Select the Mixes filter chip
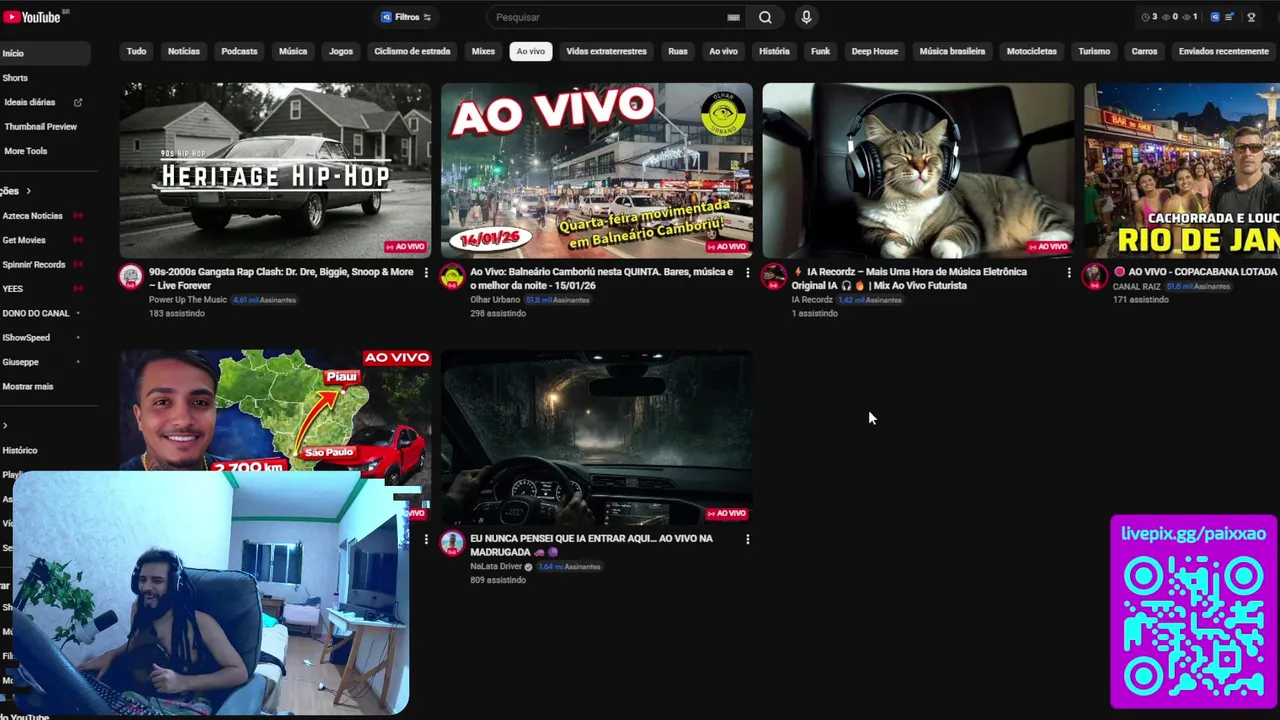 483,51
